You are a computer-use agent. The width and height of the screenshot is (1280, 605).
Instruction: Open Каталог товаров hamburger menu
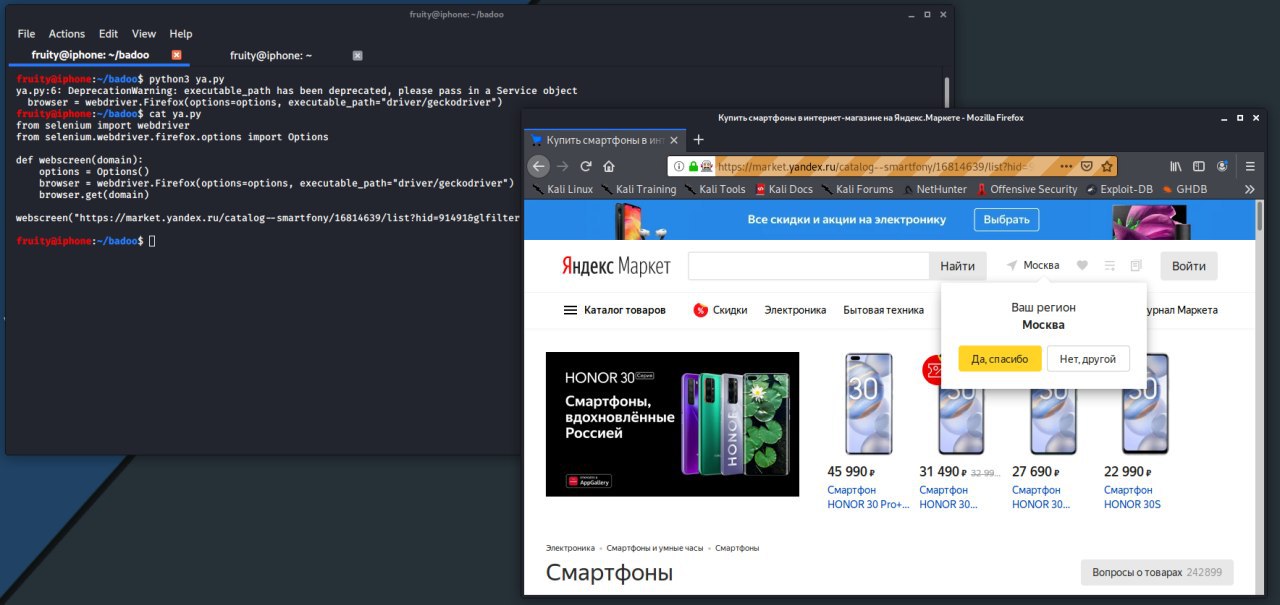[570, 310]
